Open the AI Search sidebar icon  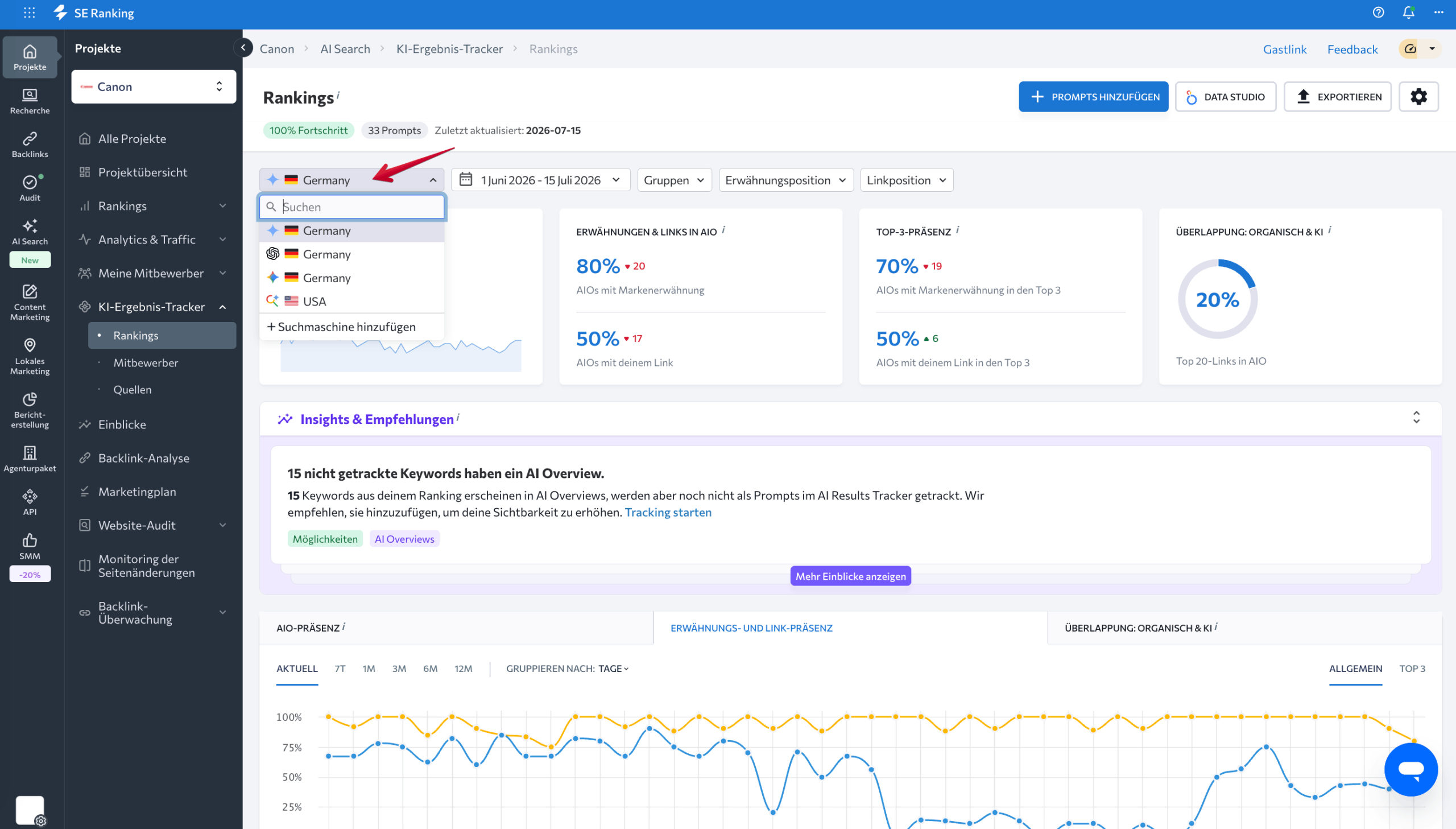pyautogui.click(x=30, y=232)
